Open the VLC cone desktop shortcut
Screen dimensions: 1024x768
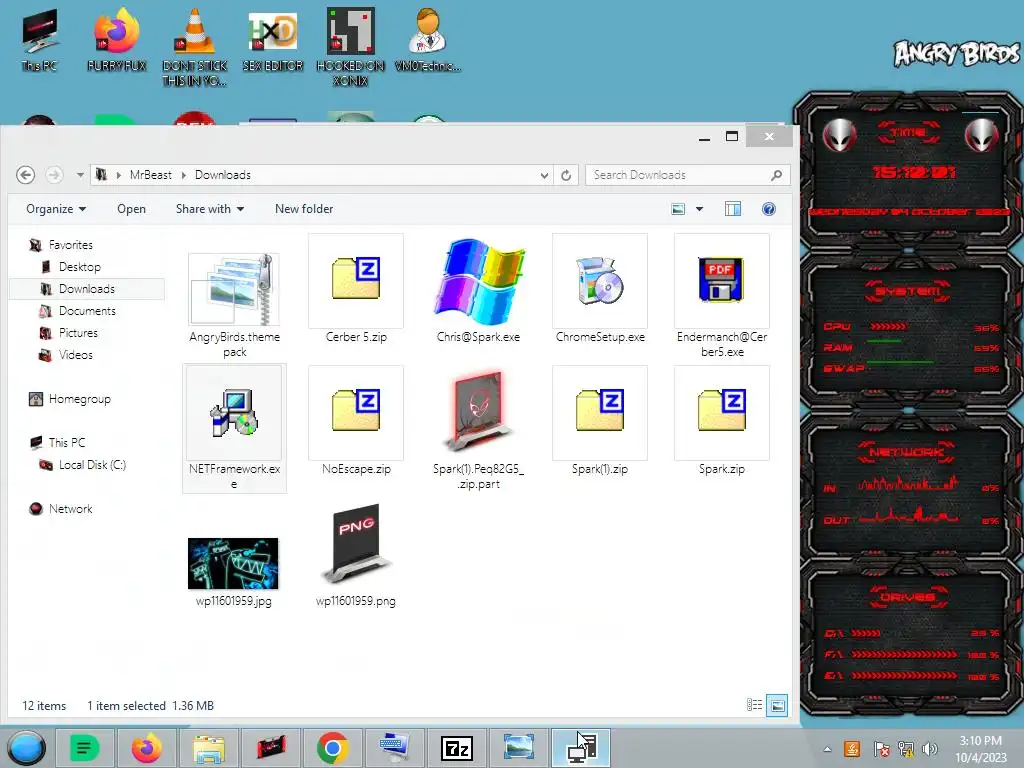195,47
